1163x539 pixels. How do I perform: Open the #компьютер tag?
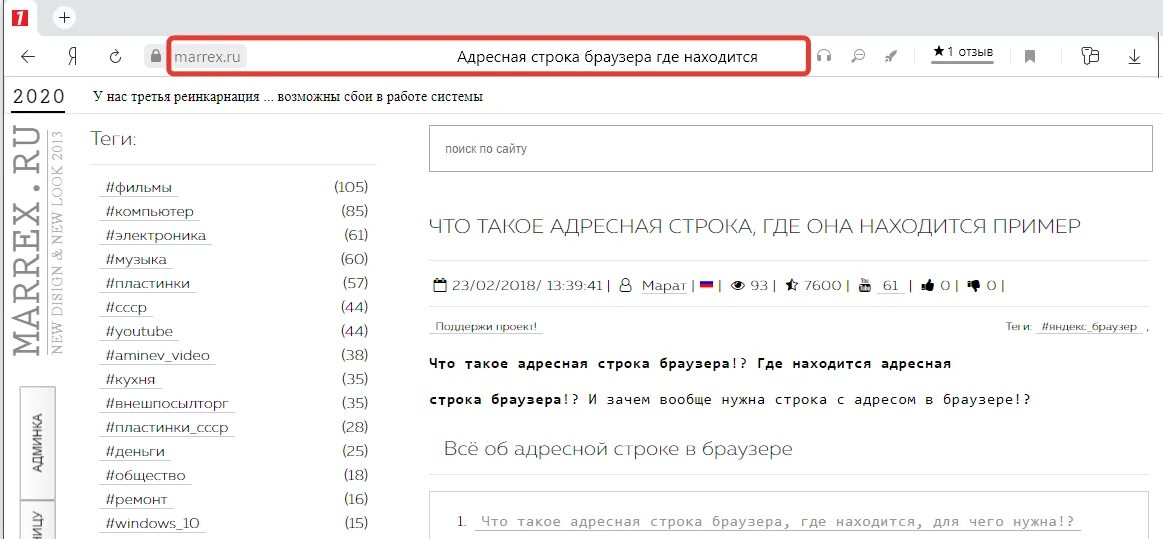149,211
